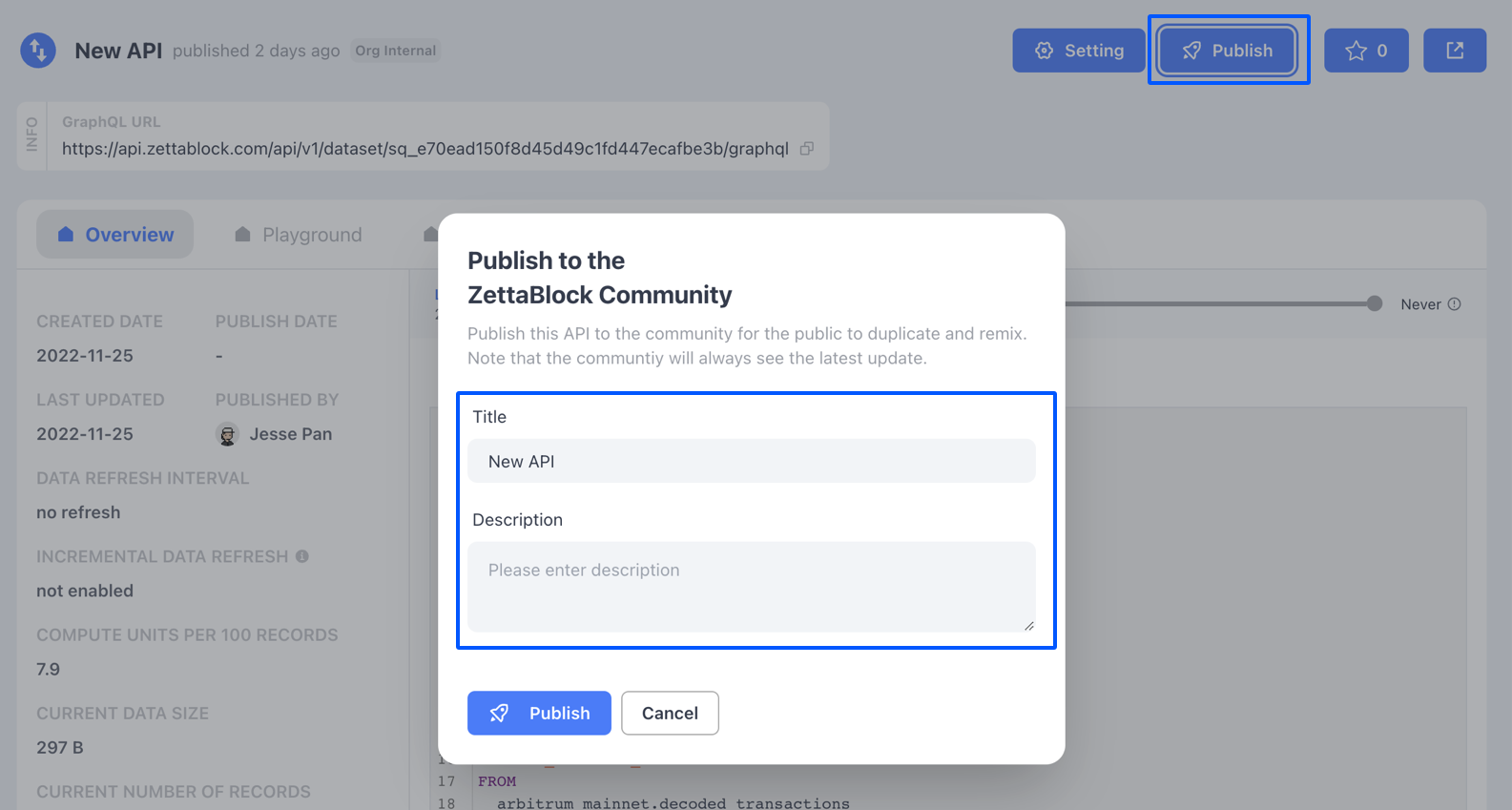Click the Org Internal badge
The width and height of the screenshot is (1512, 810).
[396, 51]
